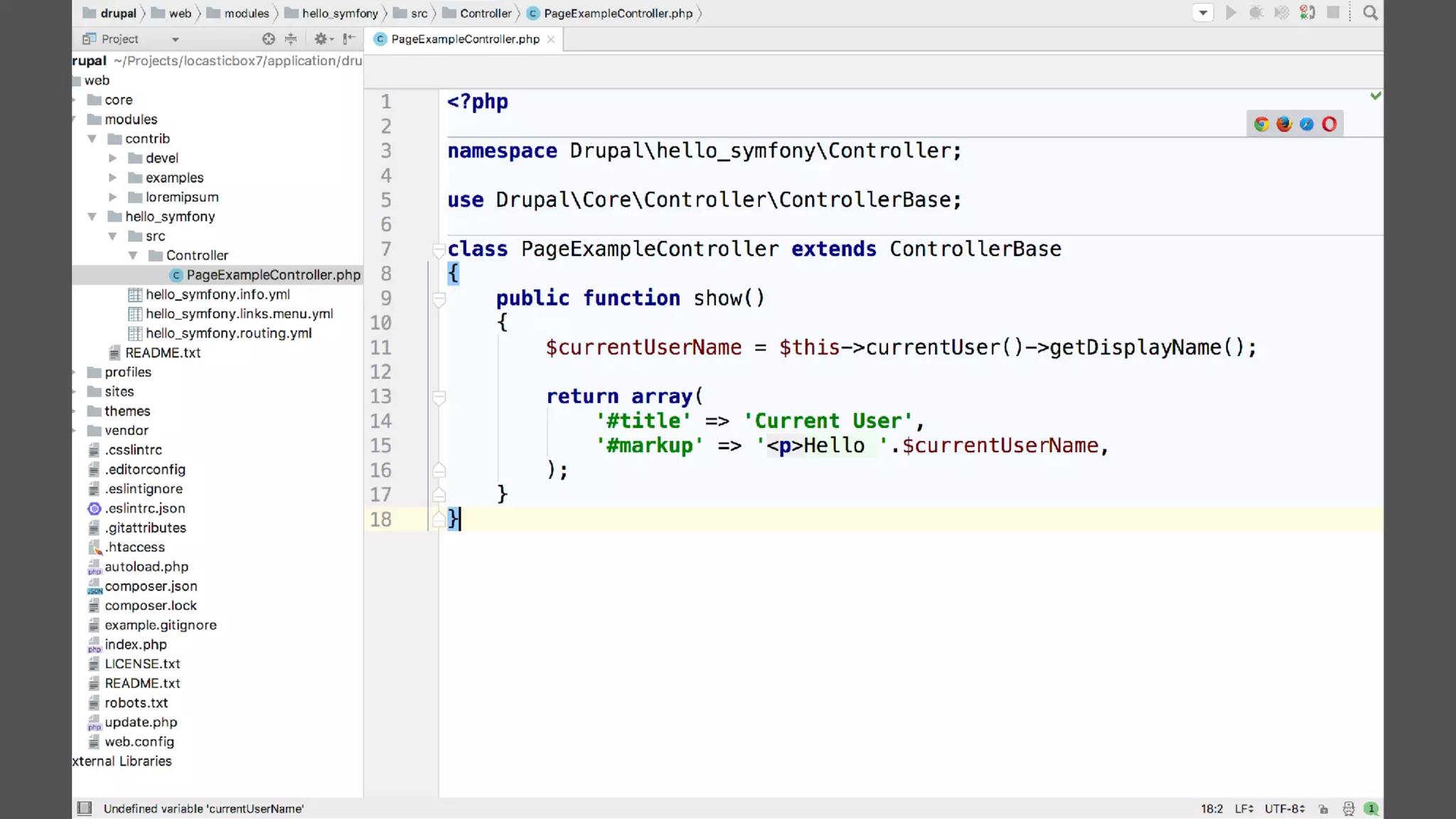Open file in Safari browser
Viewport: 1456px width, 819px height.
[1307, 124]
